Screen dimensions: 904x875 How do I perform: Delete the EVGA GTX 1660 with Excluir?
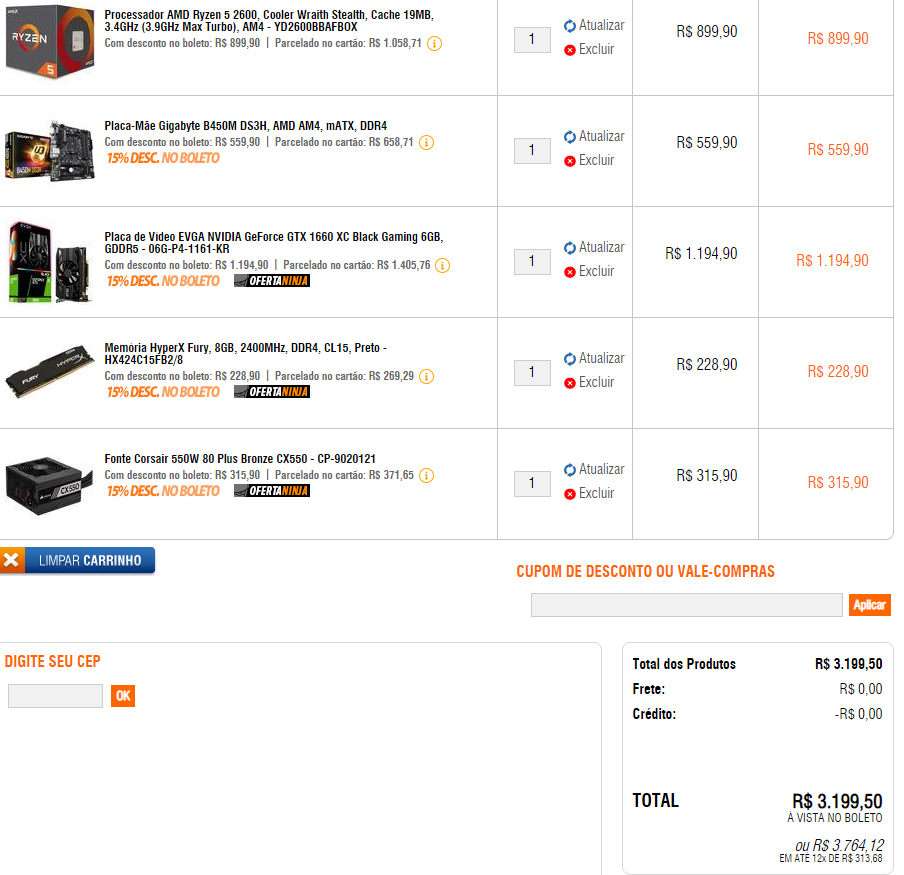[x=589, y=271]
